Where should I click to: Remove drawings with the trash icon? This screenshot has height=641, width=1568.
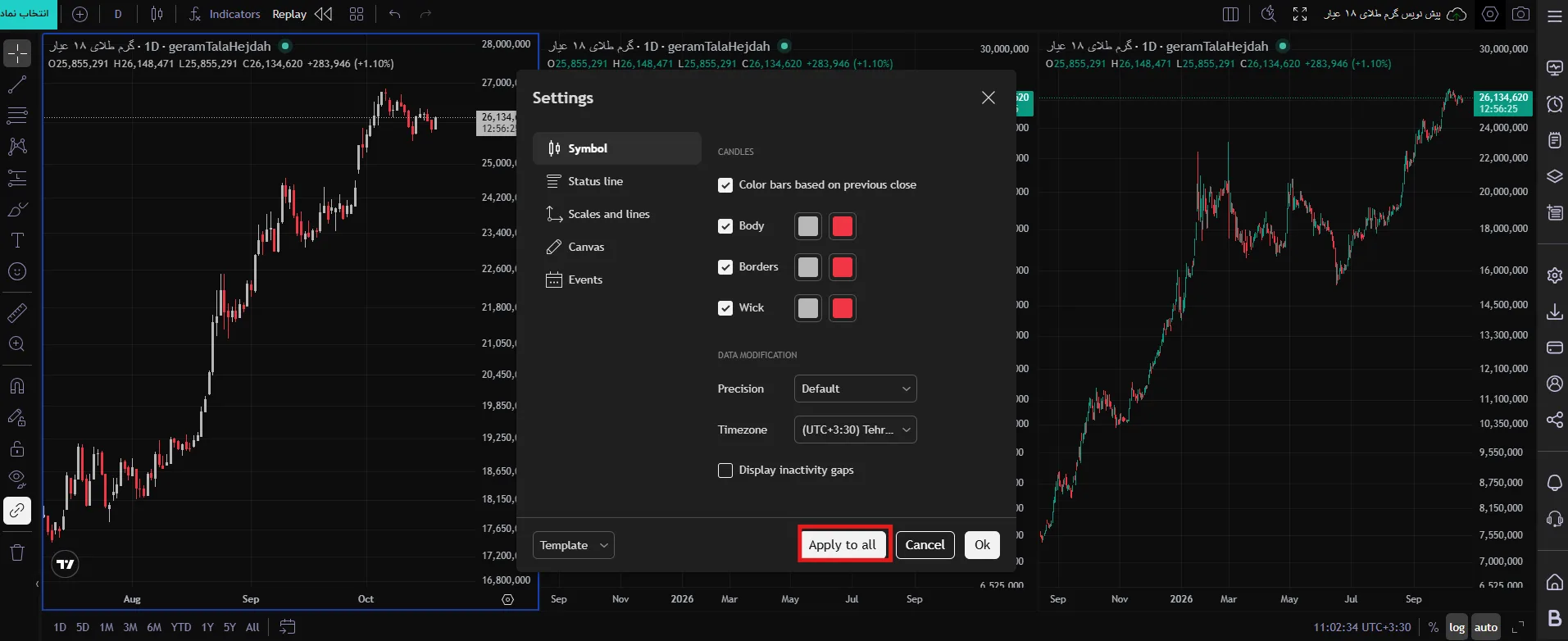point(17,552)
